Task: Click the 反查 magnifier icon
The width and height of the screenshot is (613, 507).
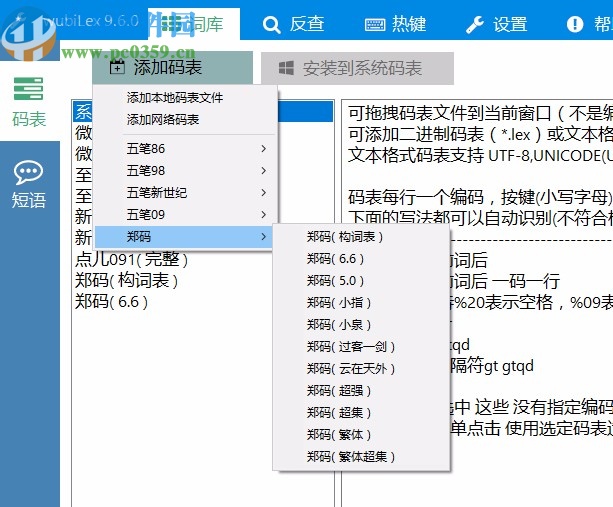Action: [271, 25]
